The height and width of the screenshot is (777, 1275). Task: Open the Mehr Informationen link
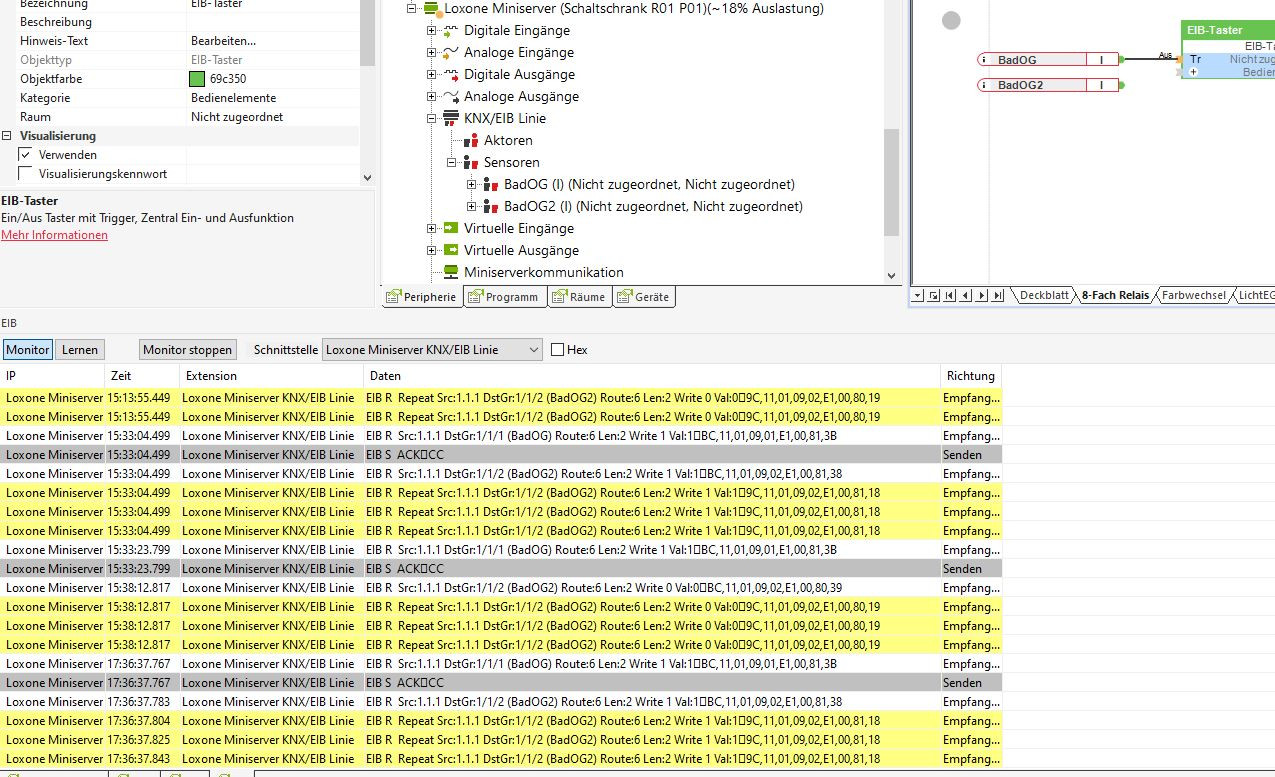(x=54, y=235)
